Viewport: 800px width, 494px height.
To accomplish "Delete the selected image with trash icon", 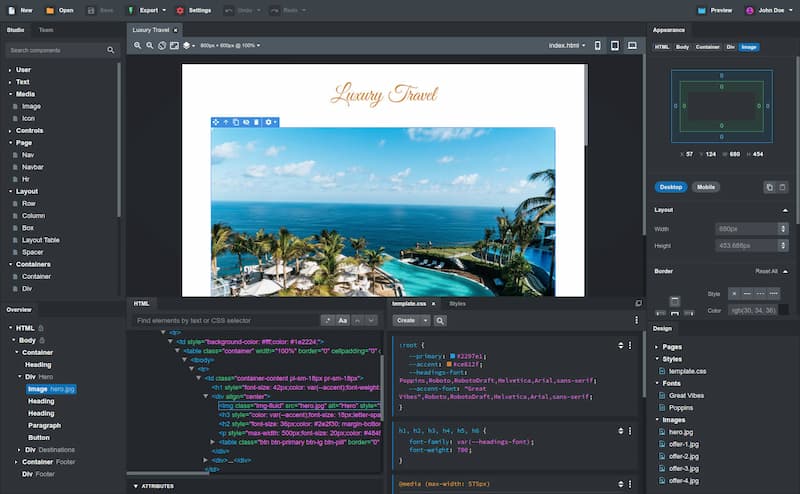I will 256,122.
